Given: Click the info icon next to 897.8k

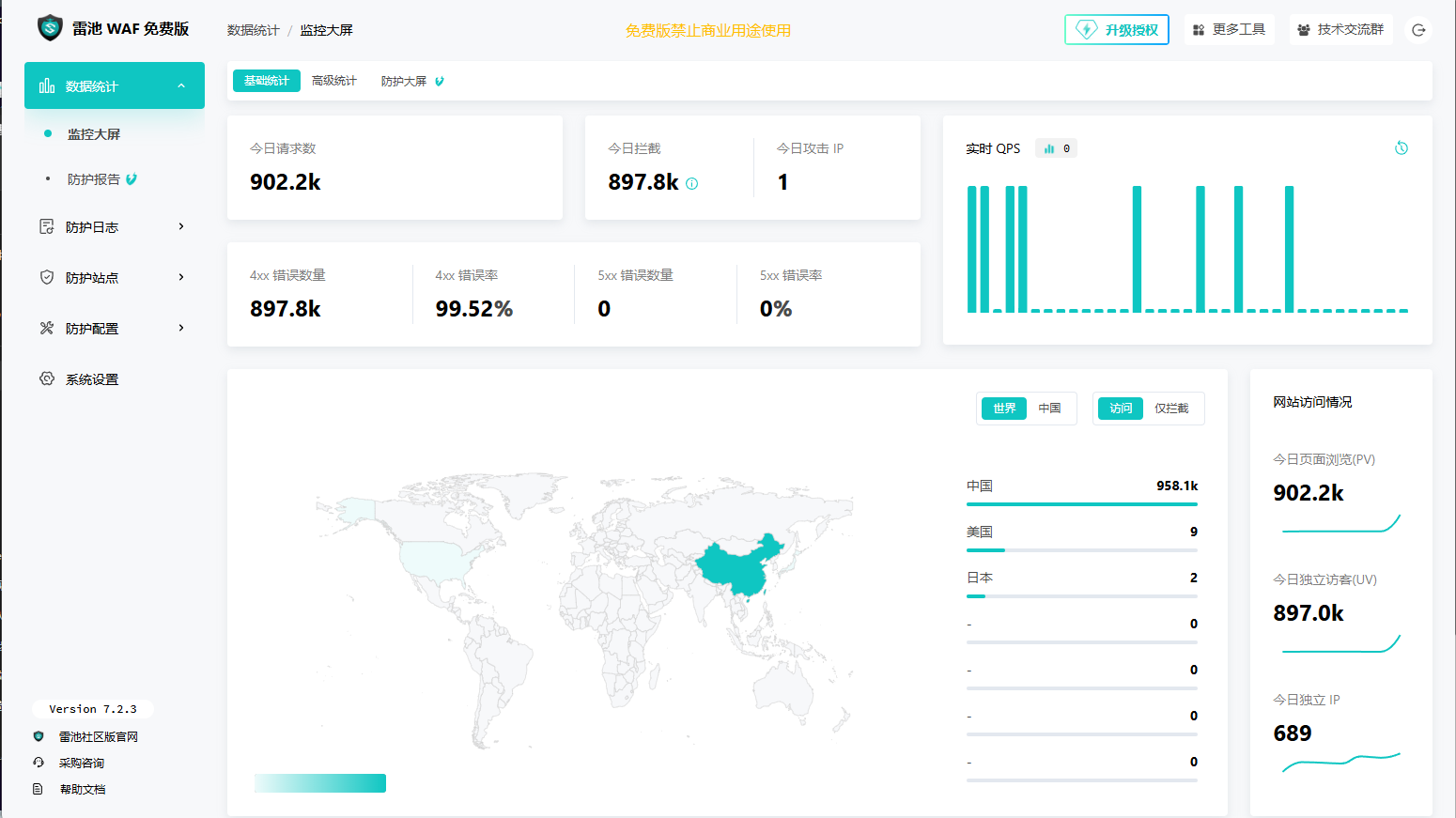Looking at the screenshot, I should [x=692, y=184].
